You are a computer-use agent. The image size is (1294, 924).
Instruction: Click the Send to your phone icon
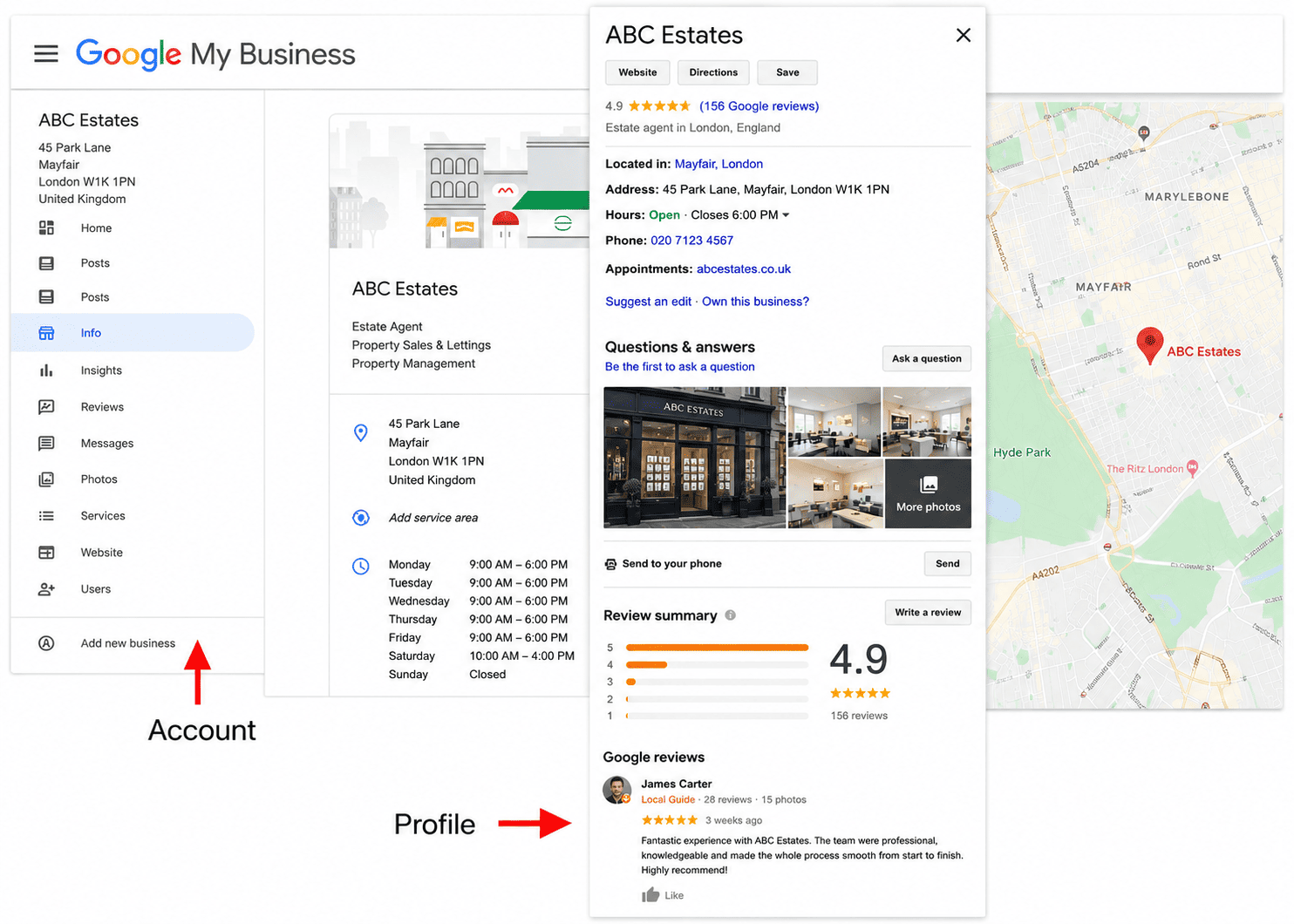(610, 564)
